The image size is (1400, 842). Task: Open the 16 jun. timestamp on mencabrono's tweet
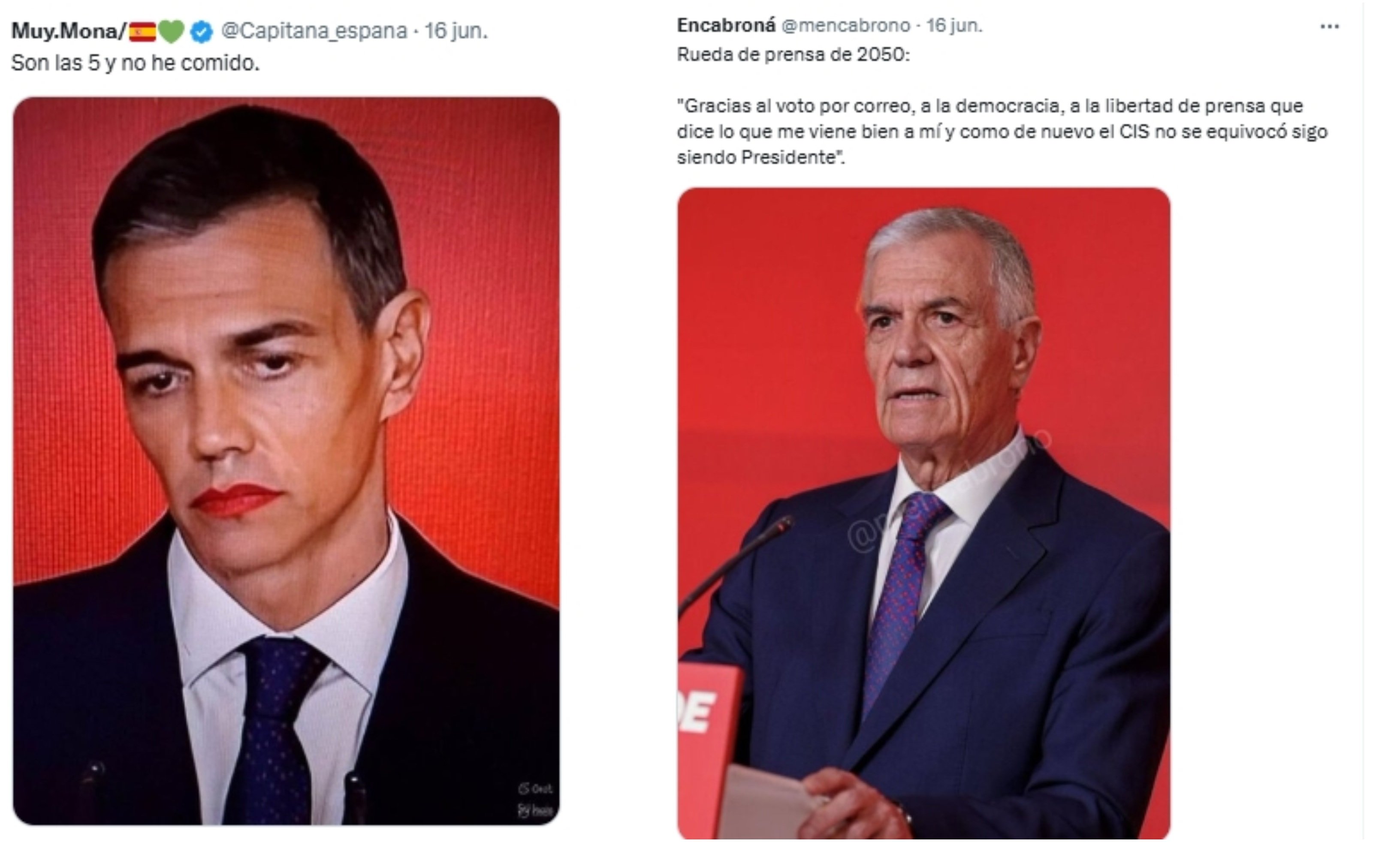(954, 26)
